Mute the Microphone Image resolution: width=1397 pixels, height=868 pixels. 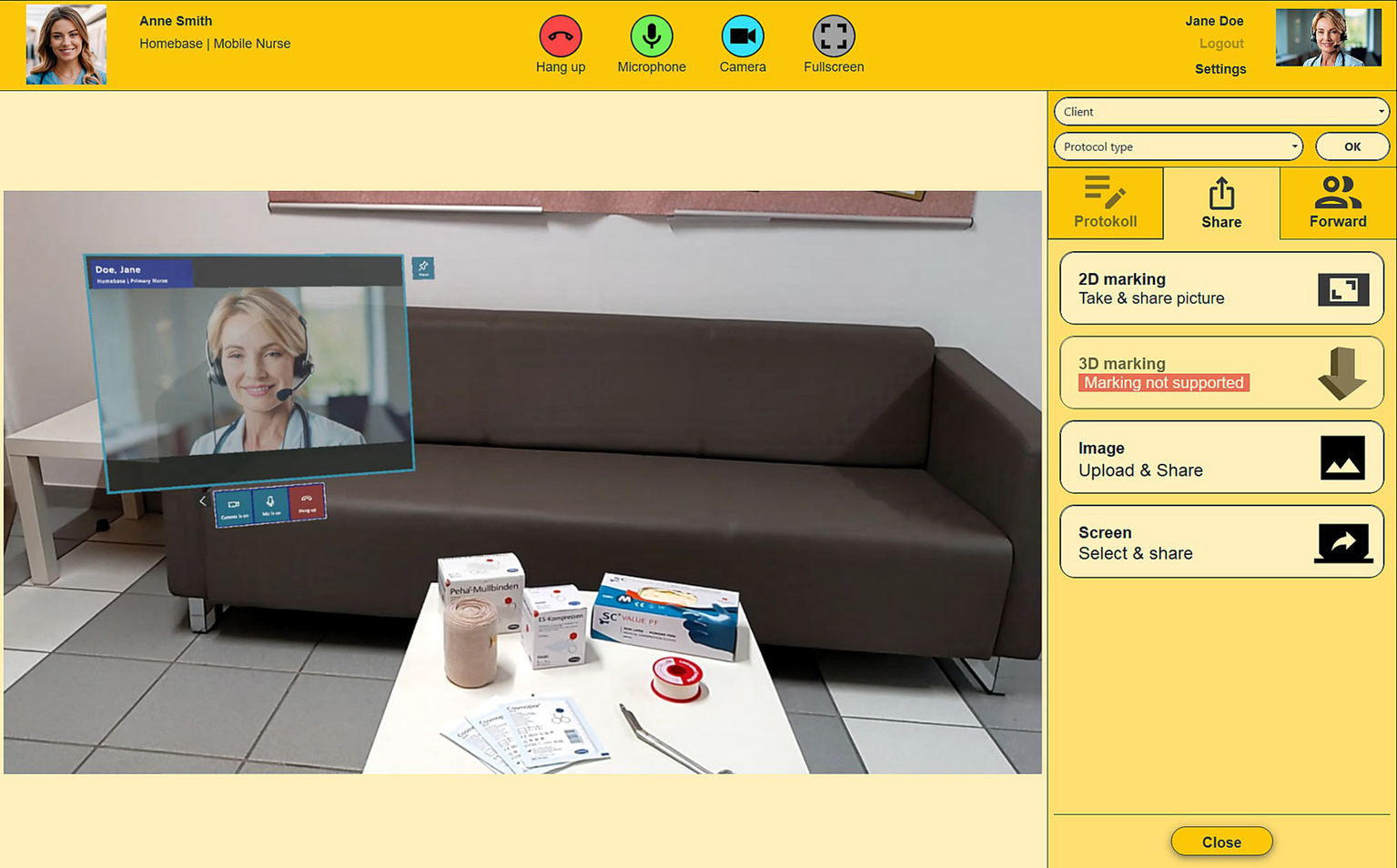click(x=651, y=37)
